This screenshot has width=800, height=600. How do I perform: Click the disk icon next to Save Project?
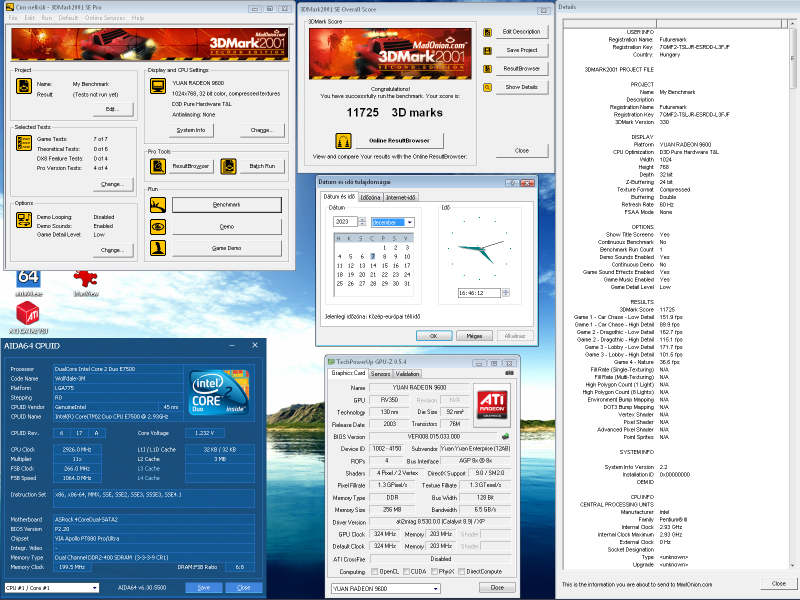[487, 51]
